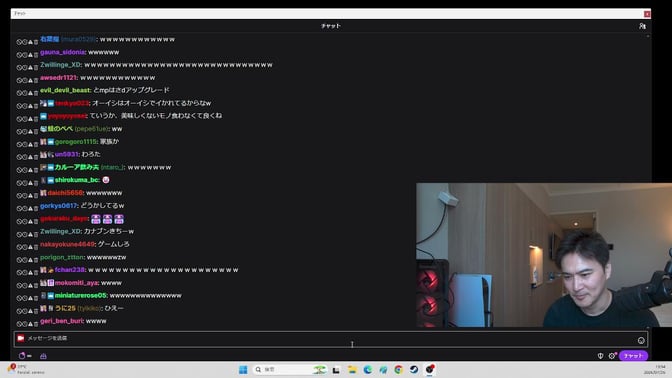Ban user un5931 with the ban icon
Viewport: 672px width, 378px height.
(x=19, y=157)
